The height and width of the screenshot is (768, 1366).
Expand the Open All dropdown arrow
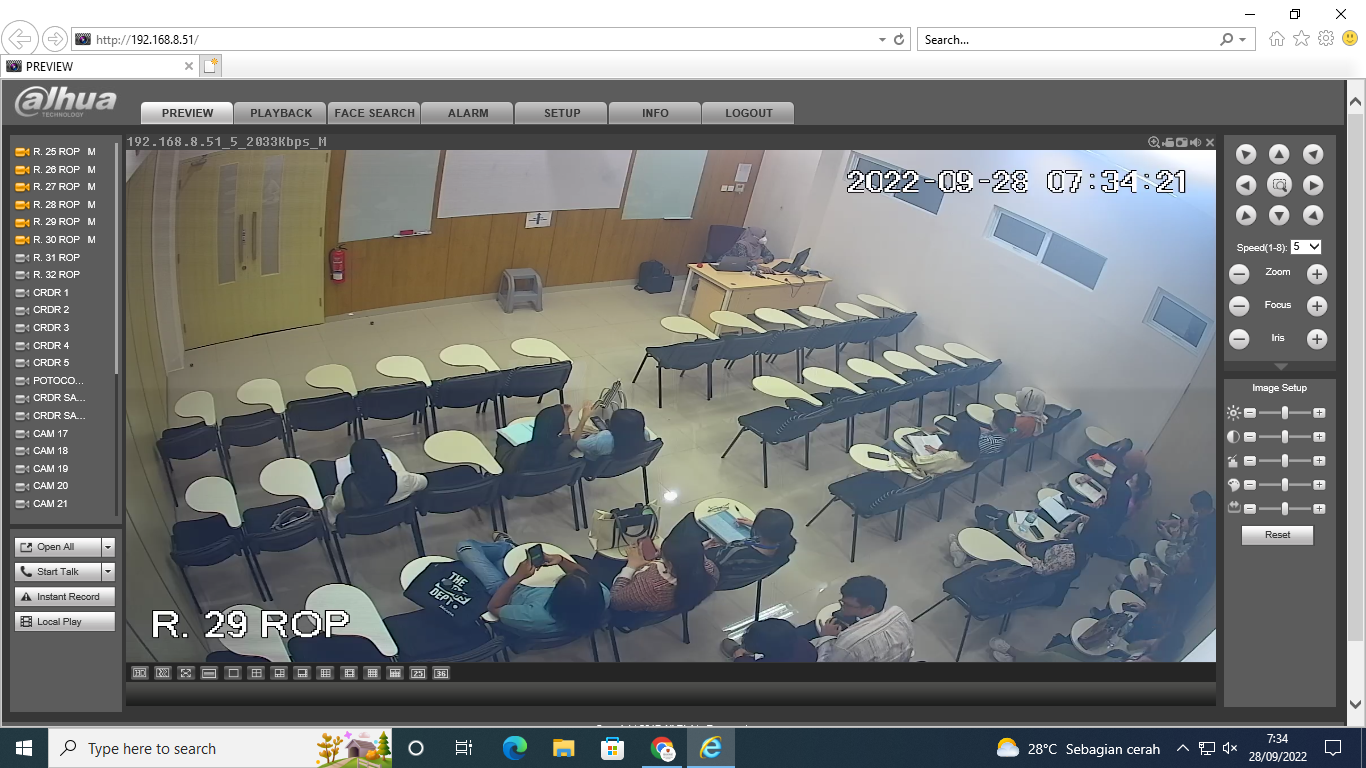click(x=109, y=547)
